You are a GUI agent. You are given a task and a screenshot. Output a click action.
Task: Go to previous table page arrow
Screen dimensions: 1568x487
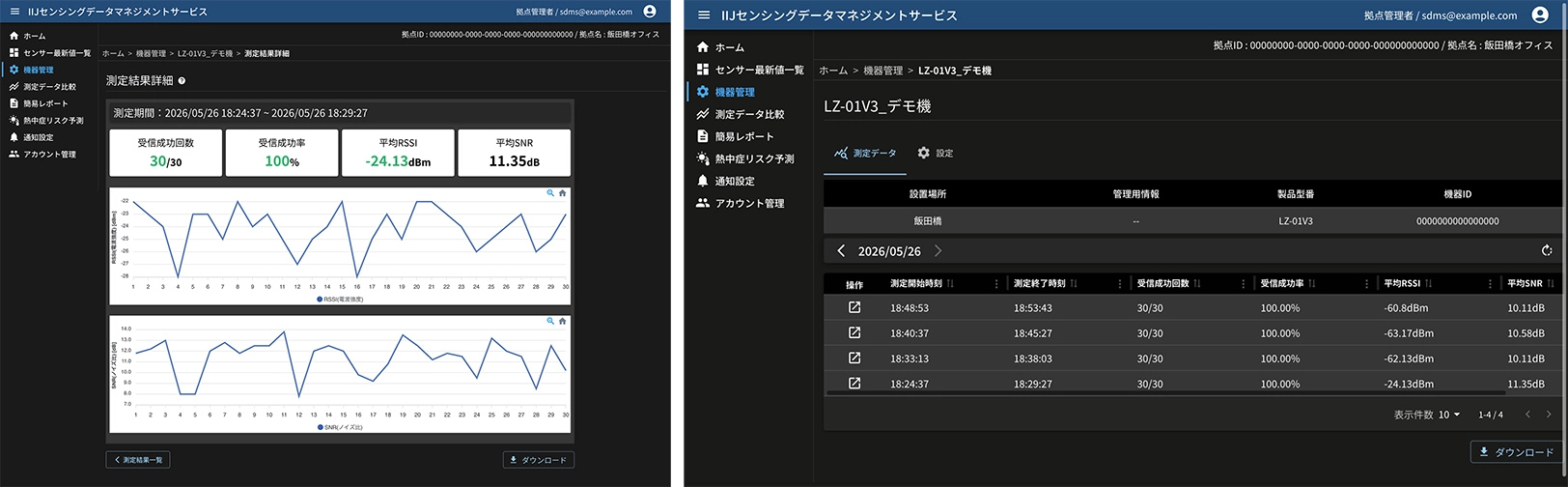1527,415
